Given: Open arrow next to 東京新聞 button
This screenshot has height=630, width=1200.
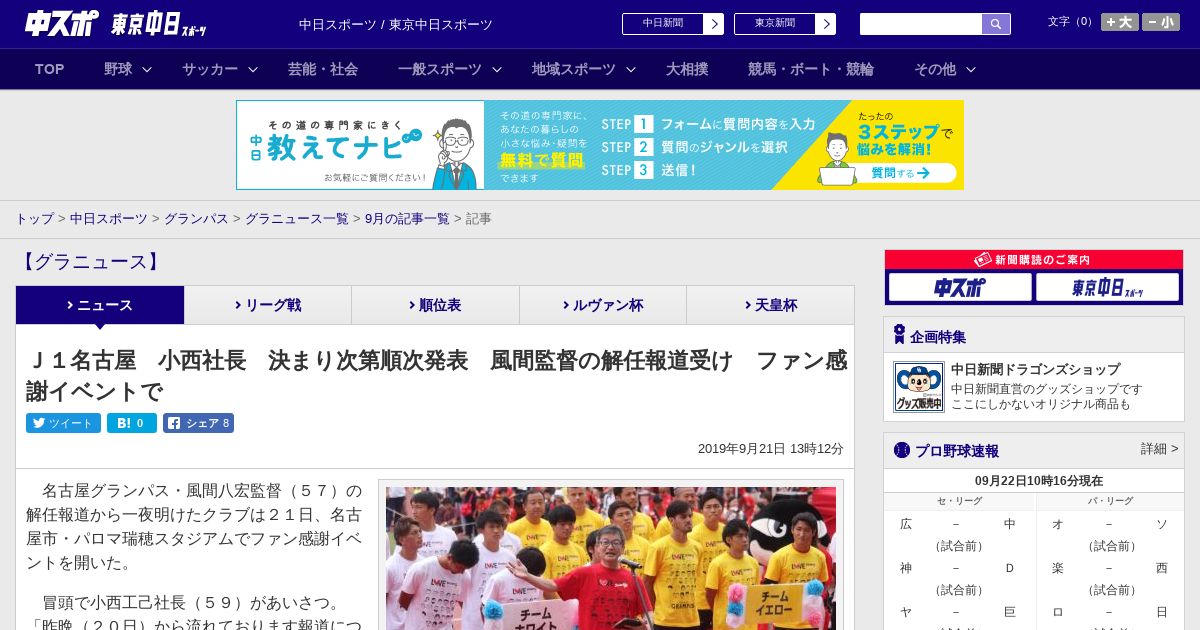Looking at the screenshot, I should coord(826,24).
